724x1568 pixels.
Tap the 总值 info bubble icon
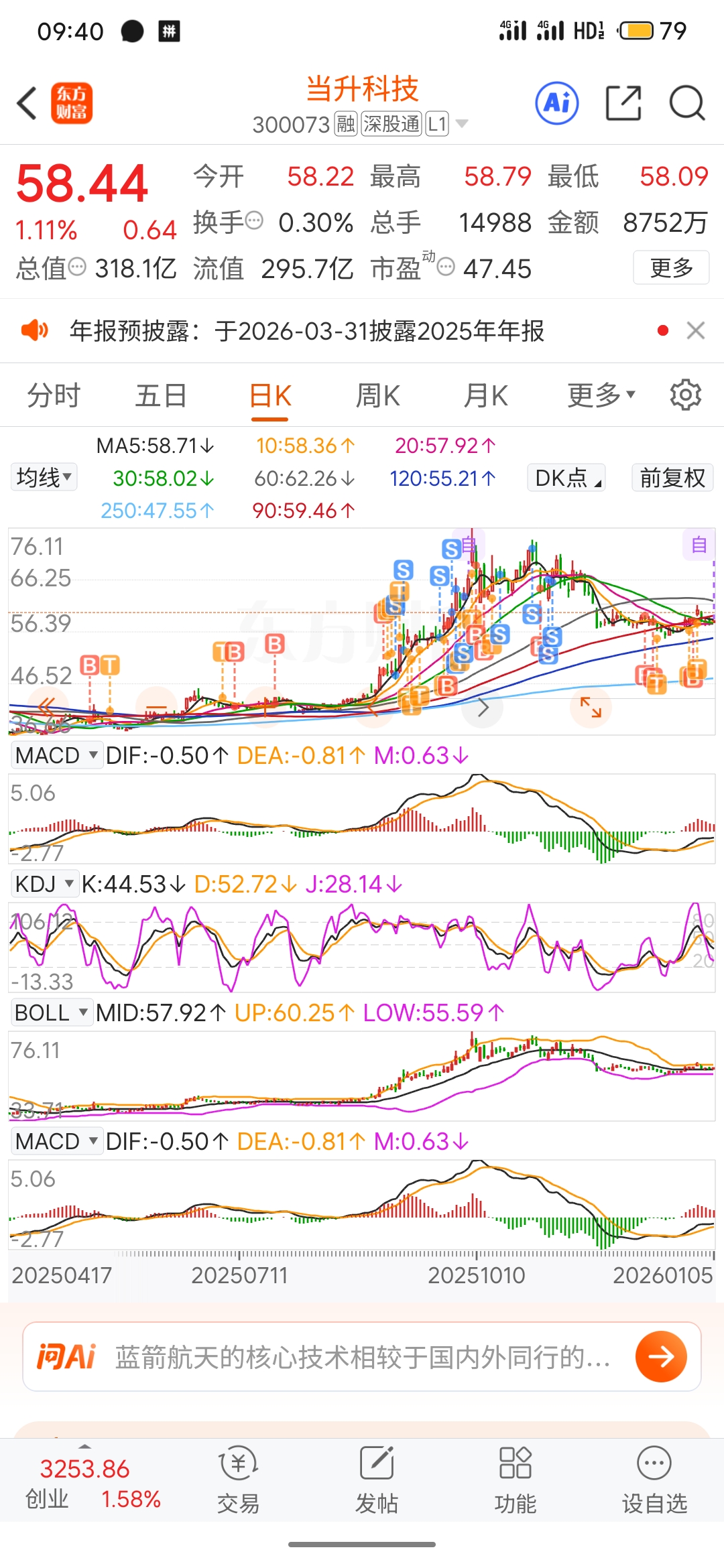click(78, 267)
